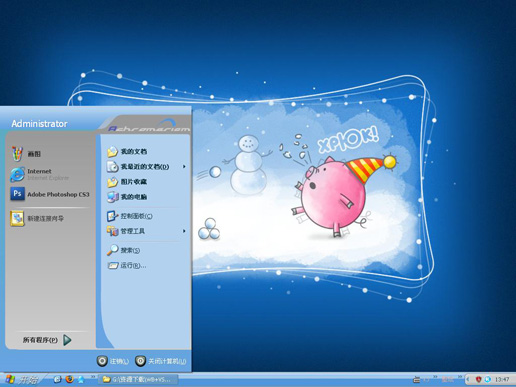Expand Quick Launch overflow chevron
Image resolution: width=516 pixels, height=387 pixels.
click(93, 377)
